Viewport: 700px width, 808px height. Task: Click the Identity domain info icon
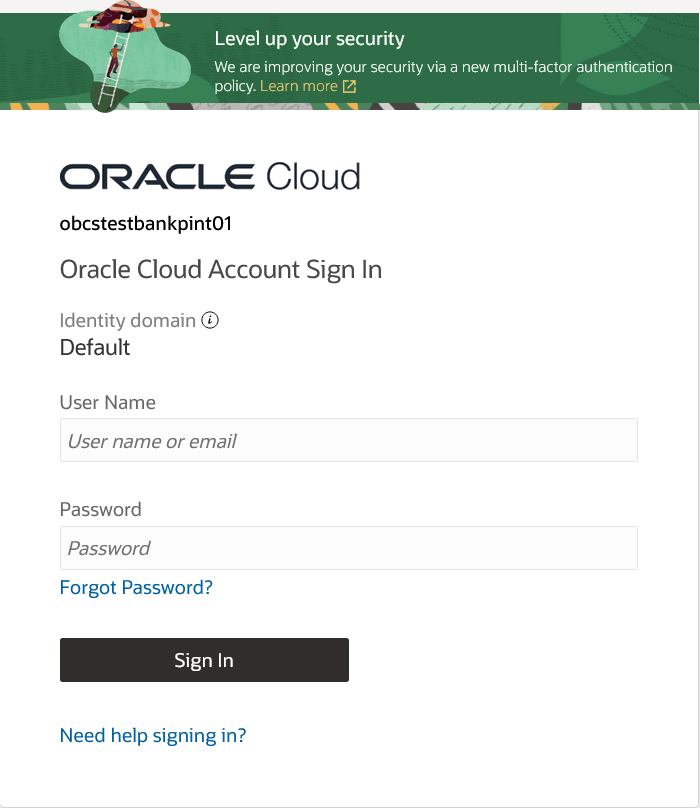[x=210, y=321]
